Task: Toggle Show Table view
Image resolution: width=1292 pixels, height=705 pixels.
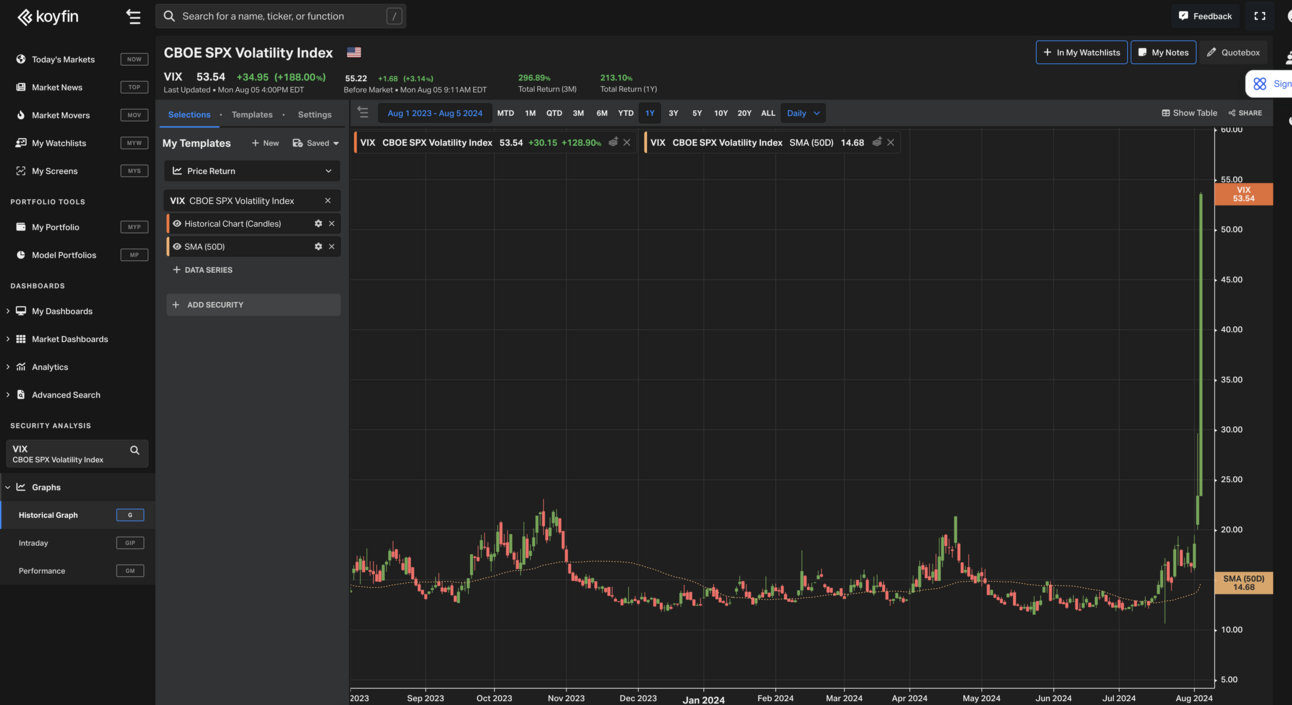Action: [x=1189, y=113]
